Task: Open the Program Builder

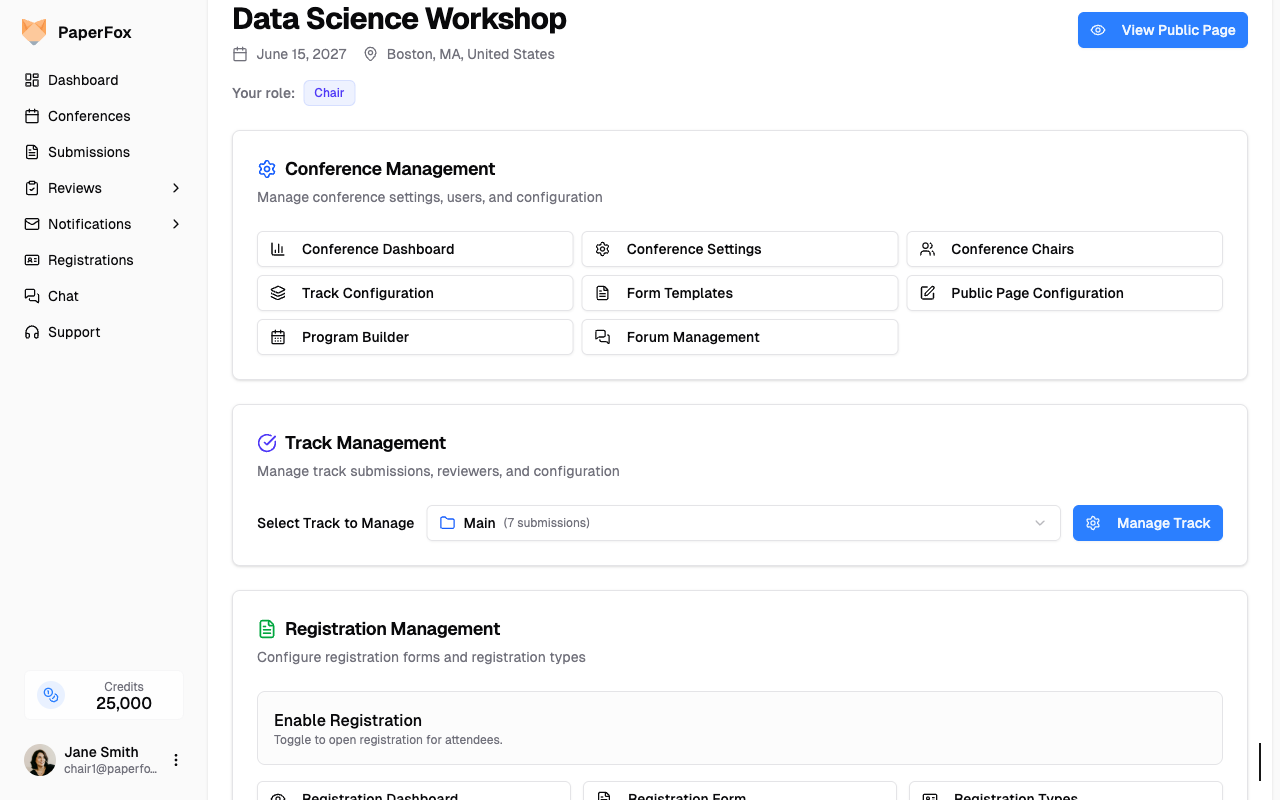Action: [415, 337]
